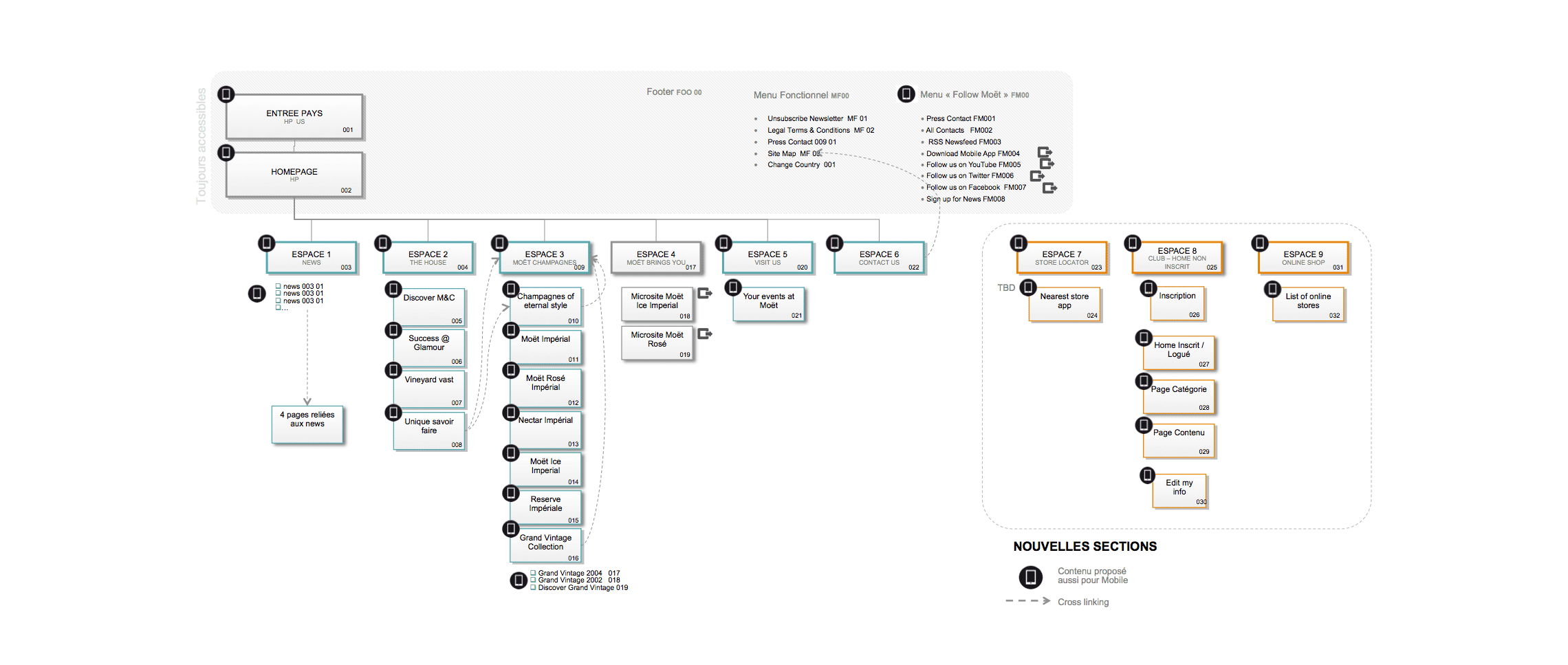The height and width of the screenshot is (665, 1568).
Task: Click the external link icon after Follow us on YouTube
Action: point(1047,164)
